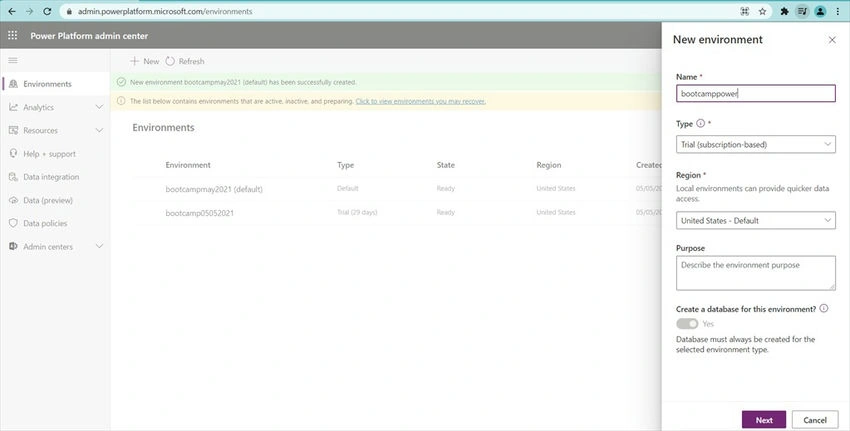Open the browser profile avatar

pyautogui.click(x=820, y=11)
